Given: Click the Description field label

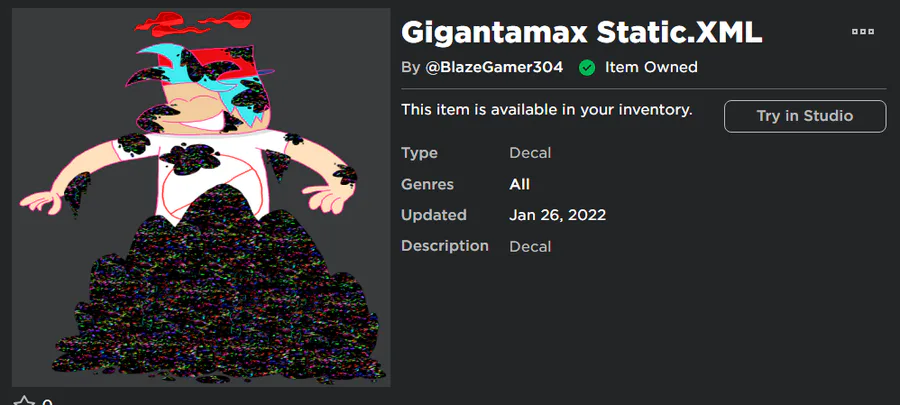Looking at the screenshot, I should pos(445,246).
